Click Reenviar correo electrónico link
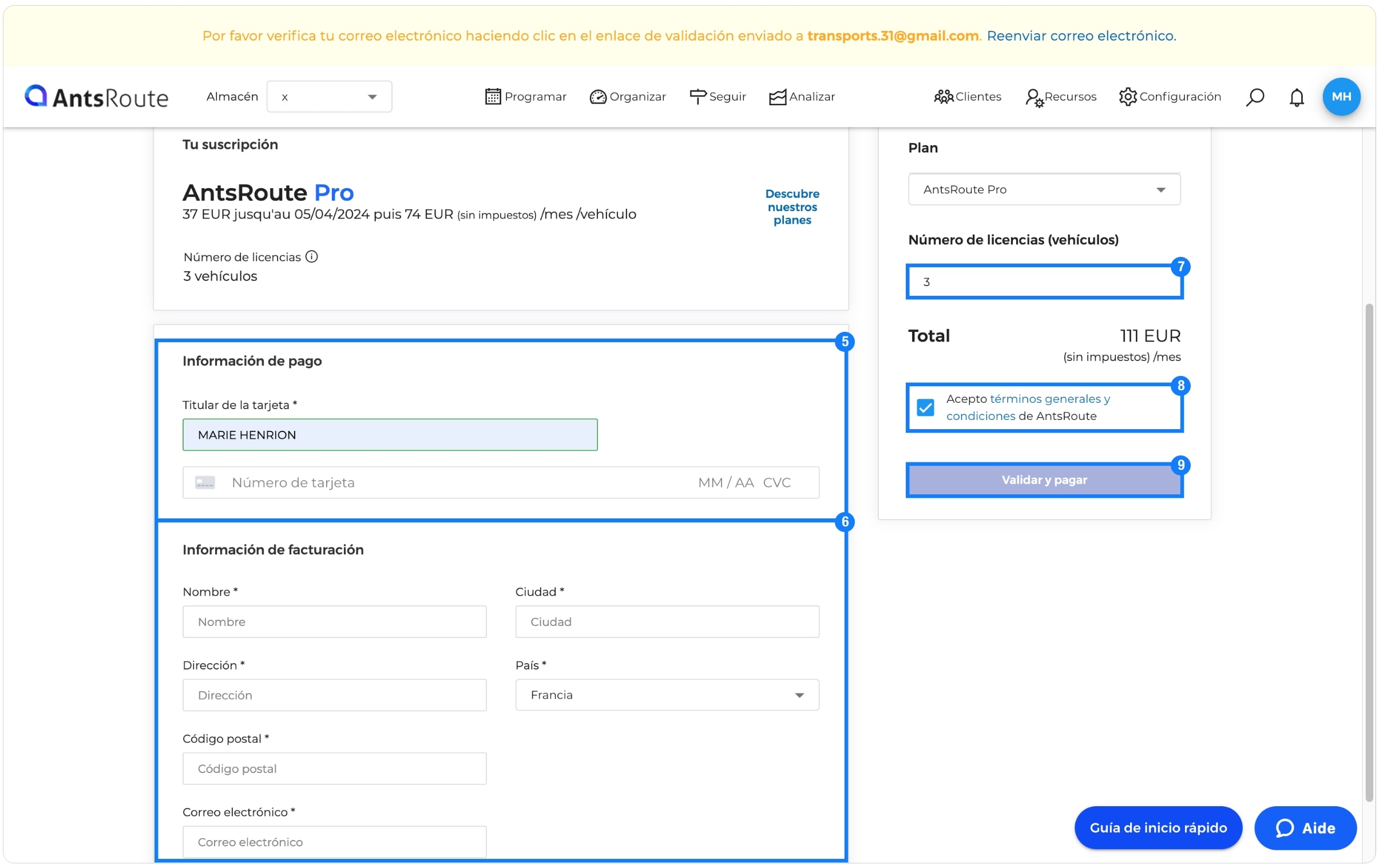This screenshot has height=868, width=1379. [x=1081, y=36]
